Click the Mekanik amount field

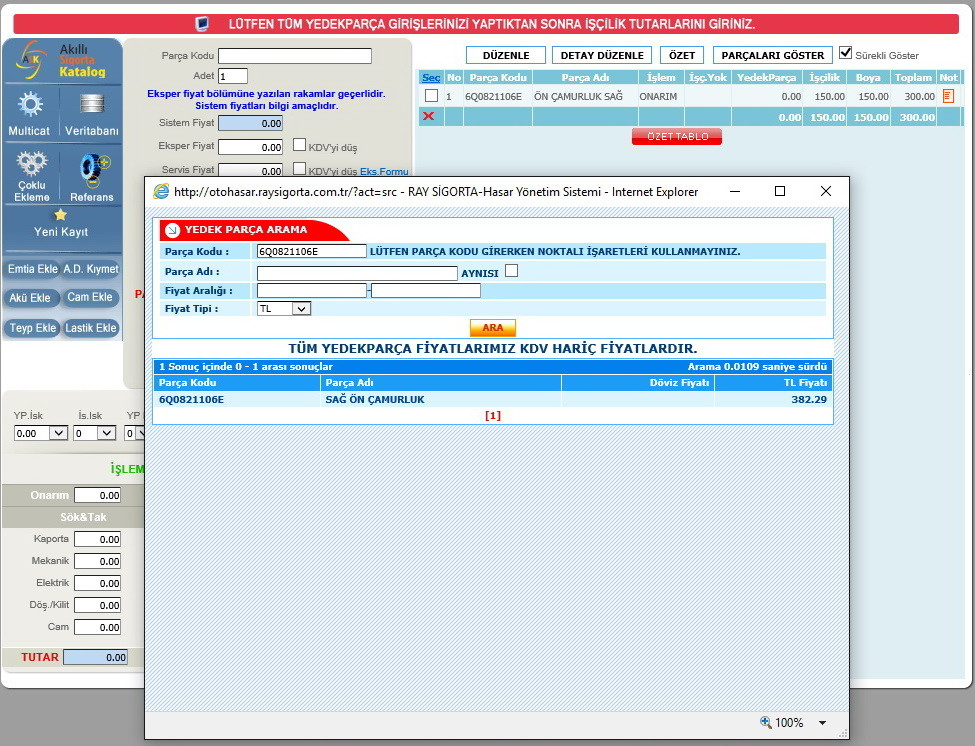point(98,561)
